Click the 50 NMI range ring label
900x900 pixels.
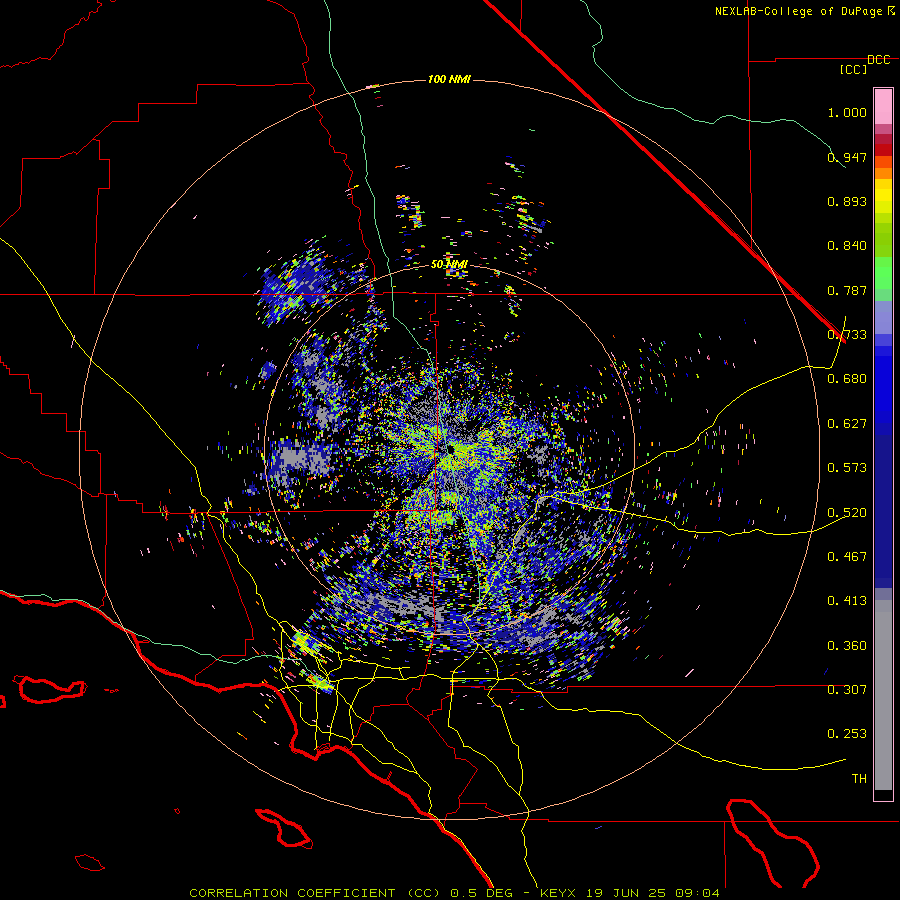coord(449,265)
